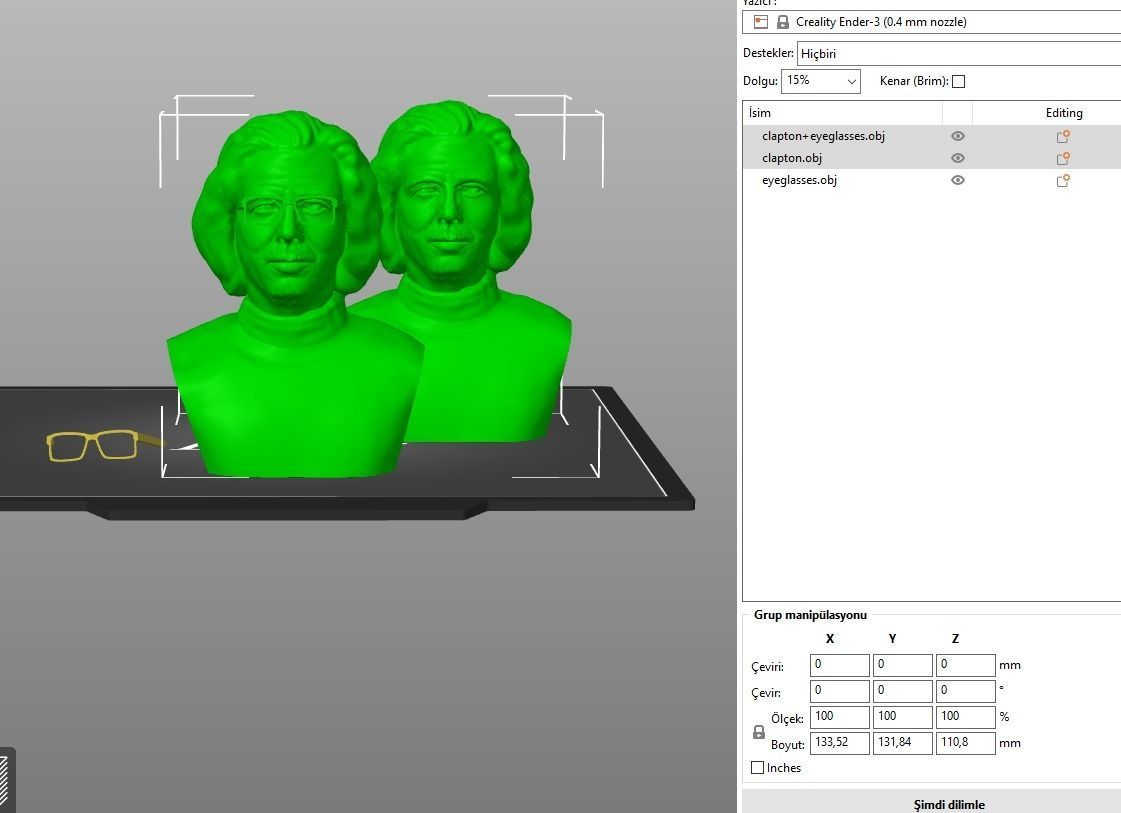Screen dimensions: 1121x813
Task: Hide the clapton.obj object
Action: 958,158
